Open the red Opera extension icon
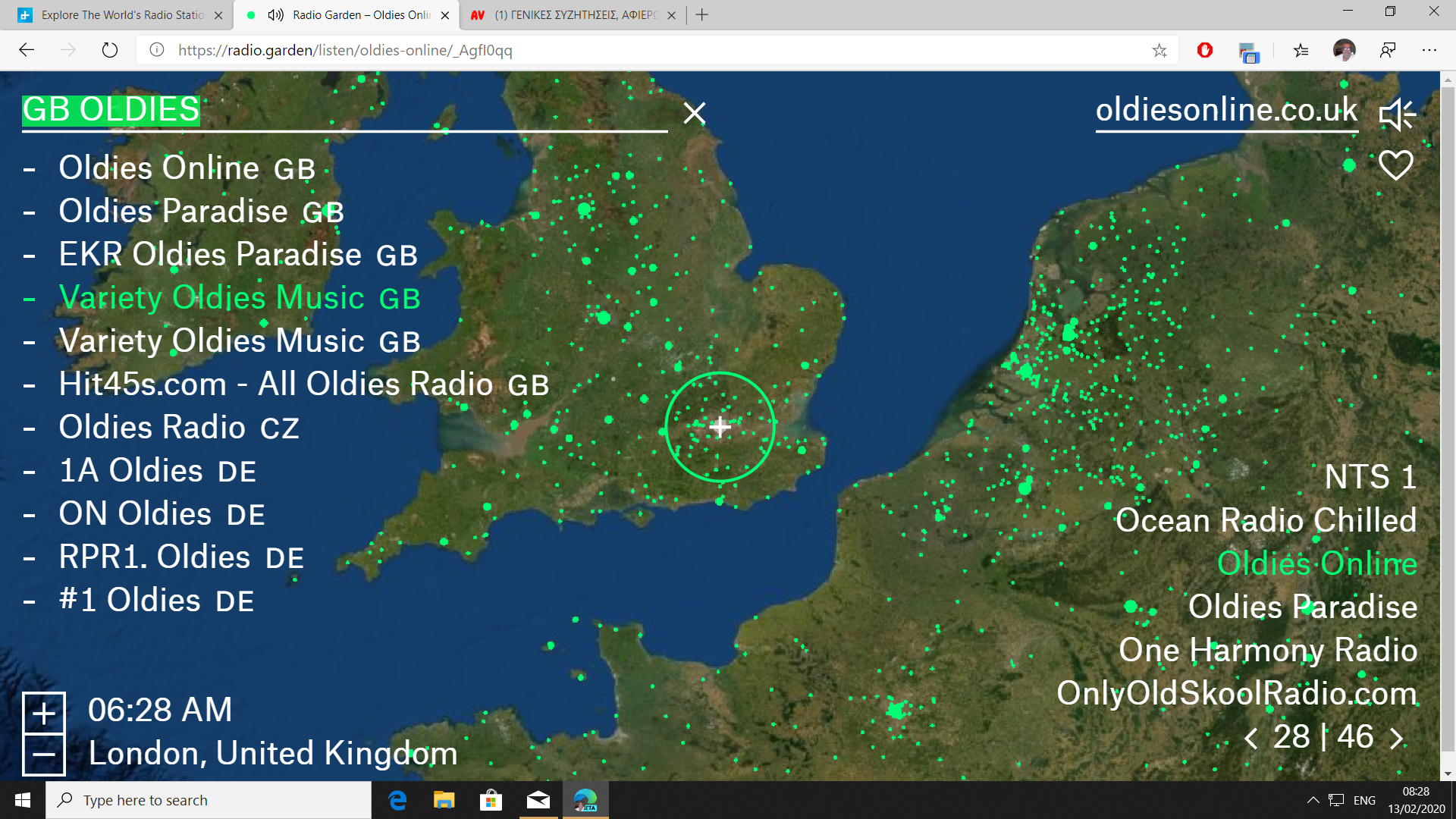This screenshot has width=1456, height=819. (x=1205, y=50)
